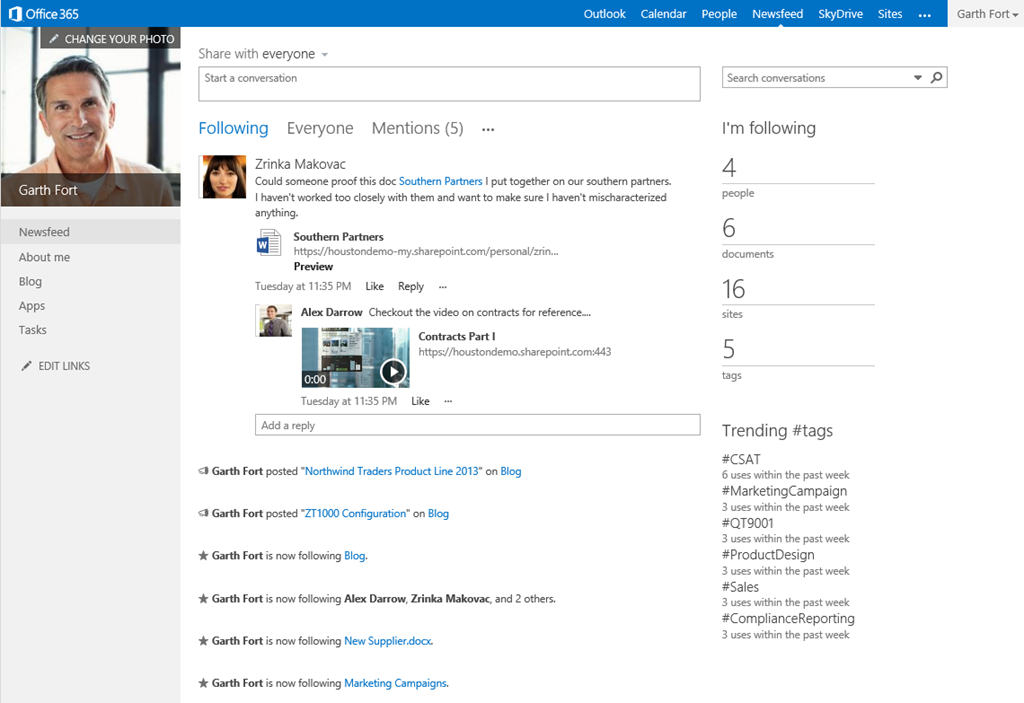Viewport: 1024px width, 703px height.
Task: Open Alex Darrow's avatar thumbnail
Action: tap(275, 321)
